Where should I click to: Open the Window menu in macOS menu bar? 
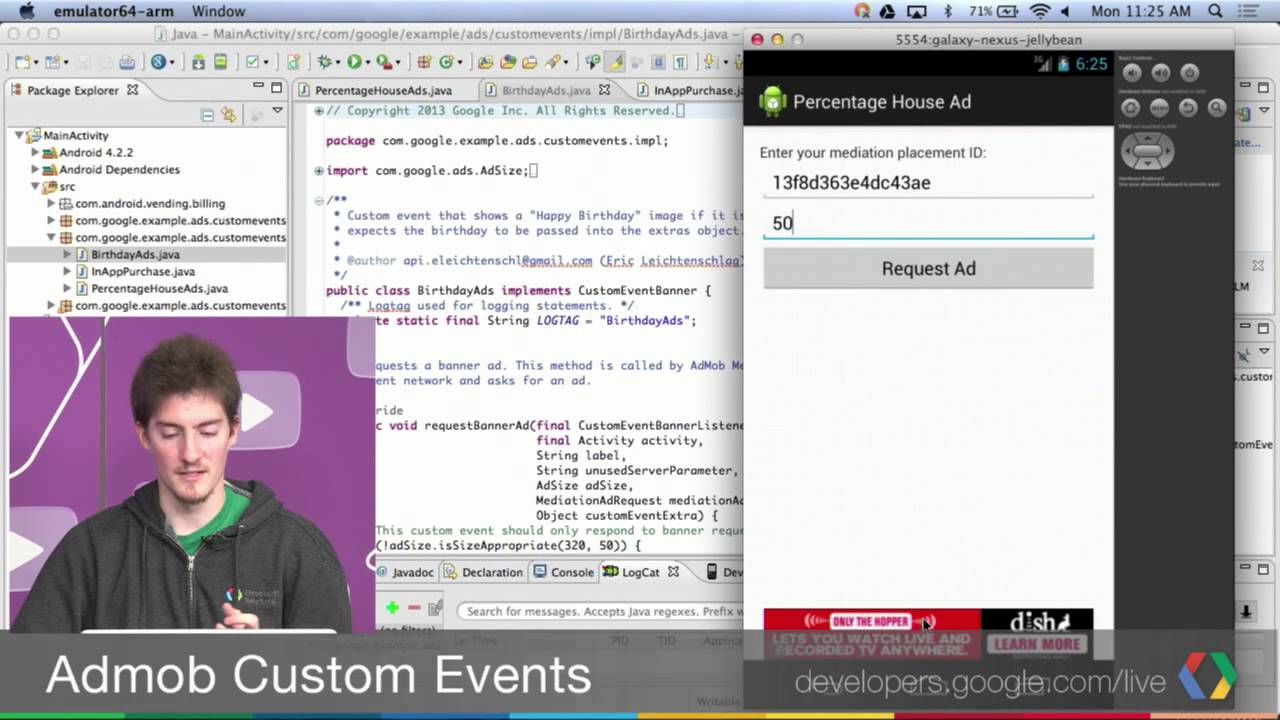coord(218,11)
